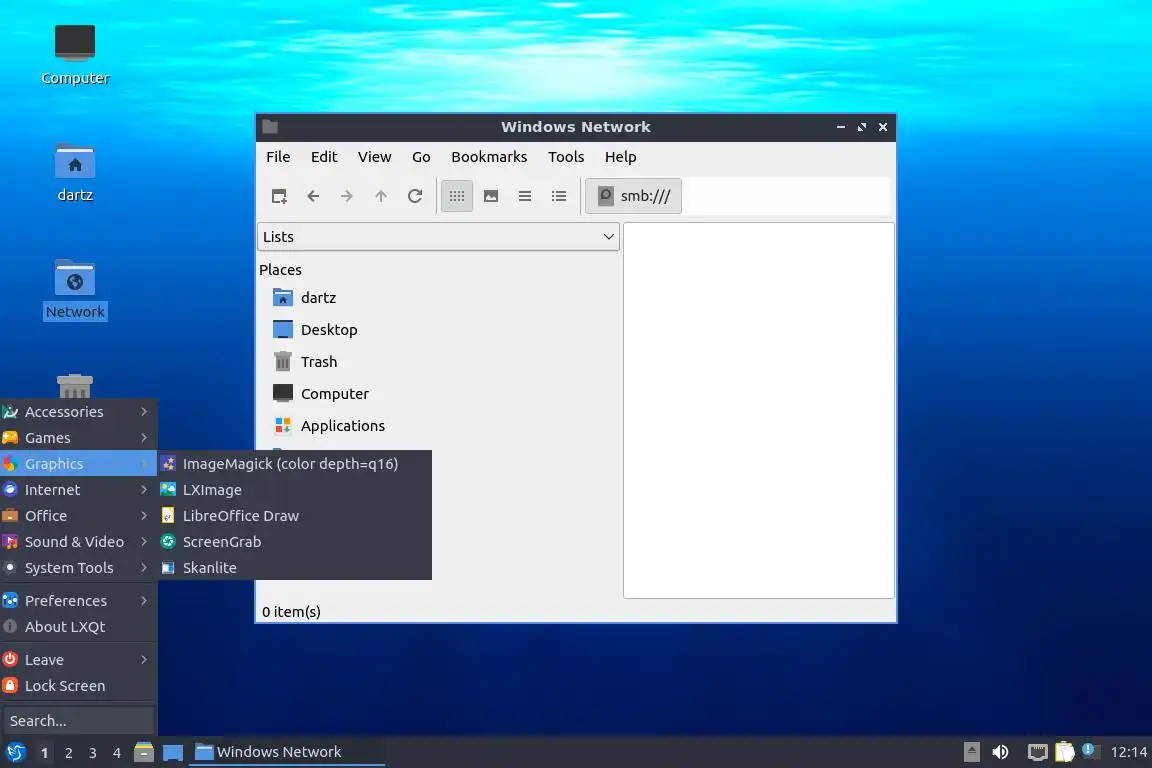Screen dimensions: 1152x768
Task: Click the network connection tray icon
Action: (1037, 752)
